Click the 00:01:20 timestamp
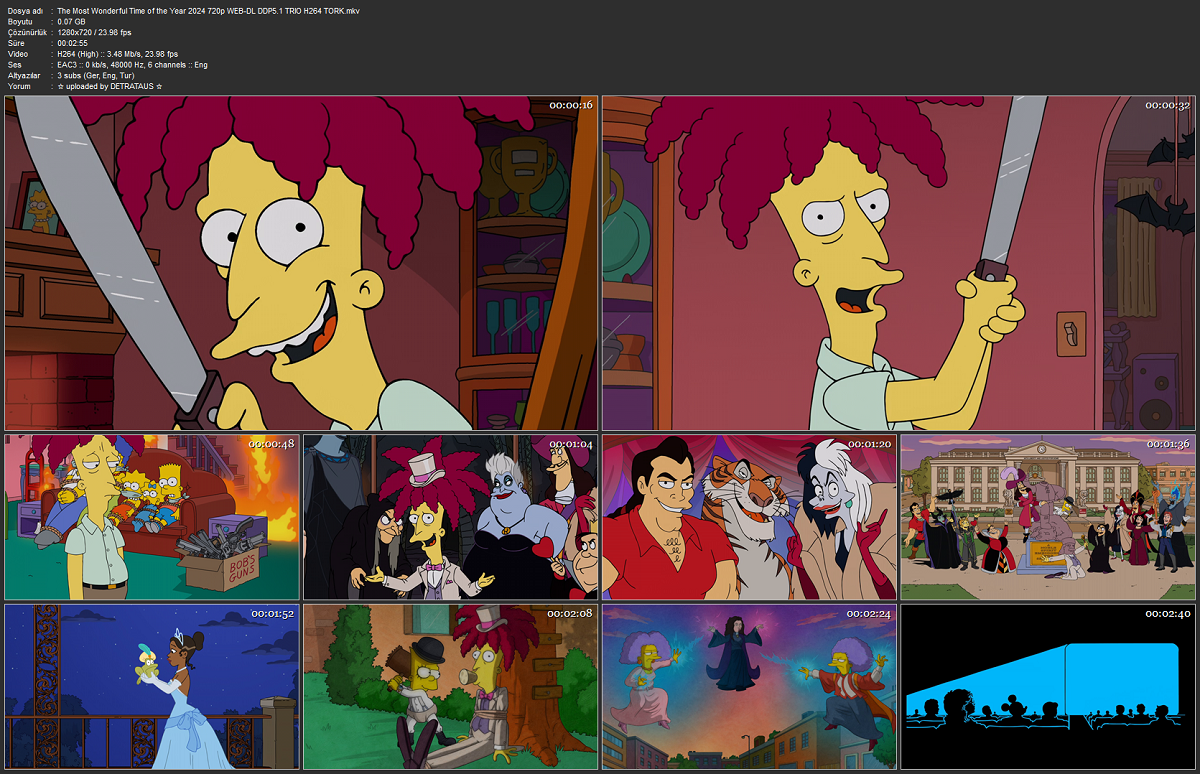This screenshot has width=1200, height=774. coord(869,444)
